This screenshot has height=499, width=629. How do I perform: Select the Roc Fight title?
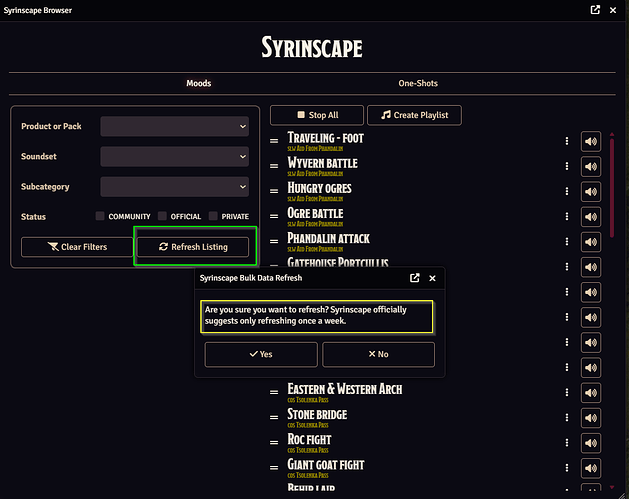point(309,439)
